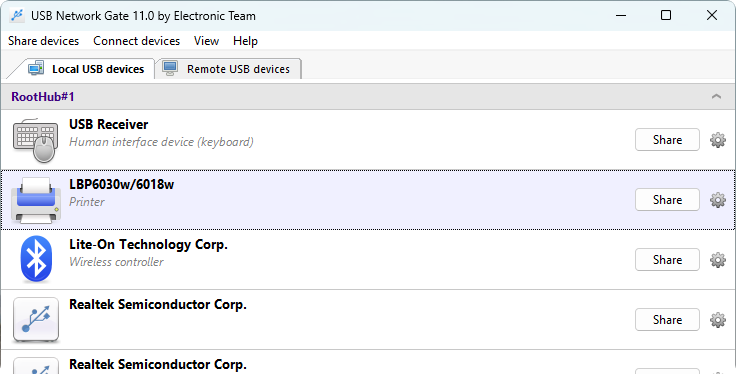Share the LBP6030w/6018w printer

(667, 200)
